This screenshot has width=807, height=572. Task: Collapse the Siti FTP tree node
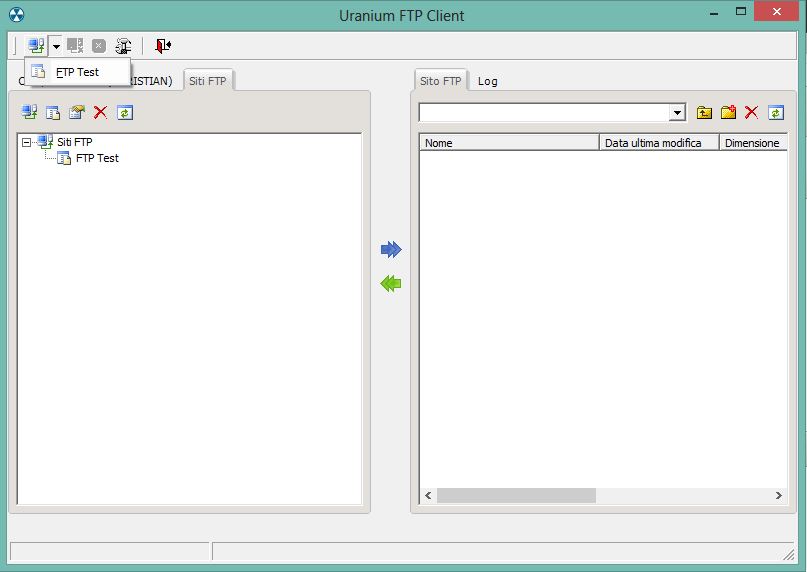[x=26, y=142]
